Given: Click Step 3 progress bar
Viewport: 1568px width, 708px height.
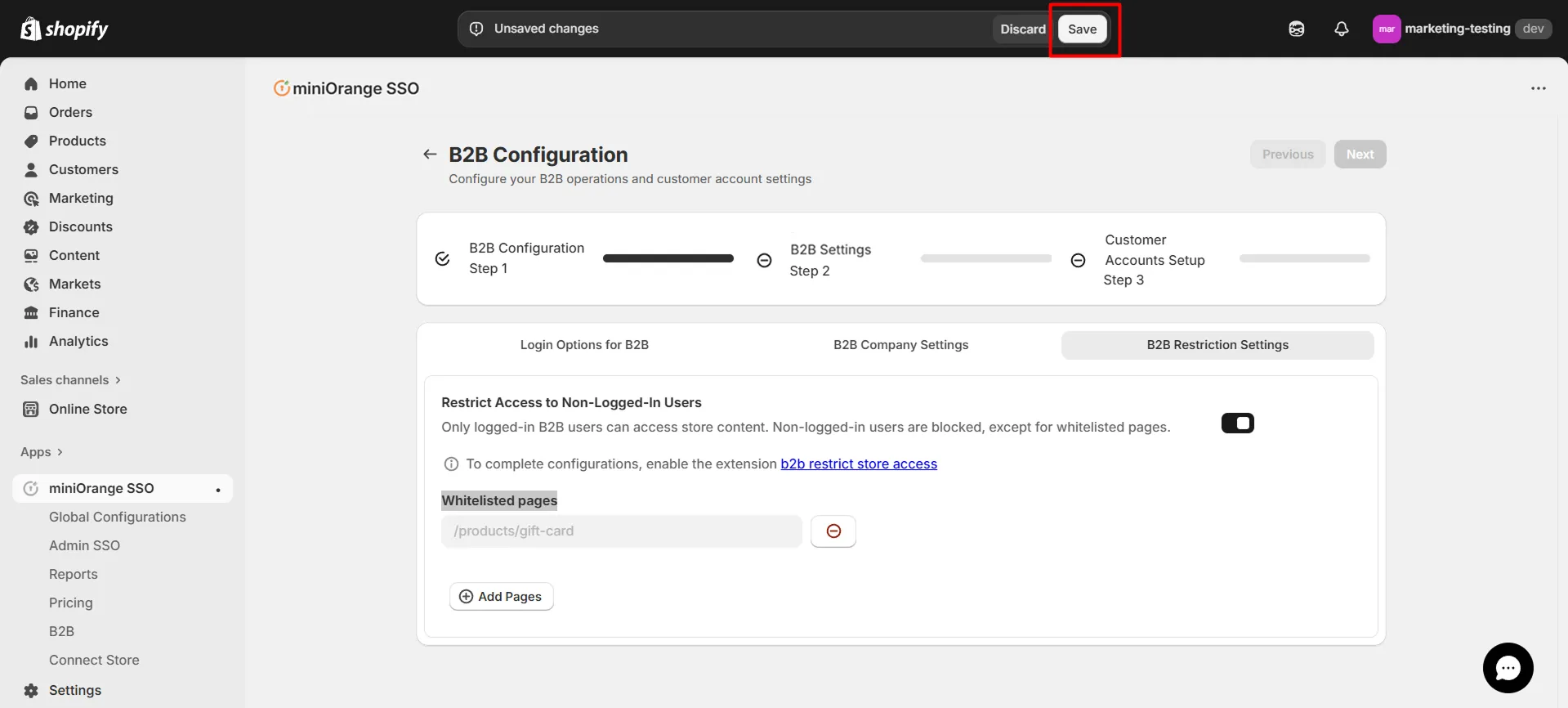Looking at the screenshot, I should (1304, 258).
